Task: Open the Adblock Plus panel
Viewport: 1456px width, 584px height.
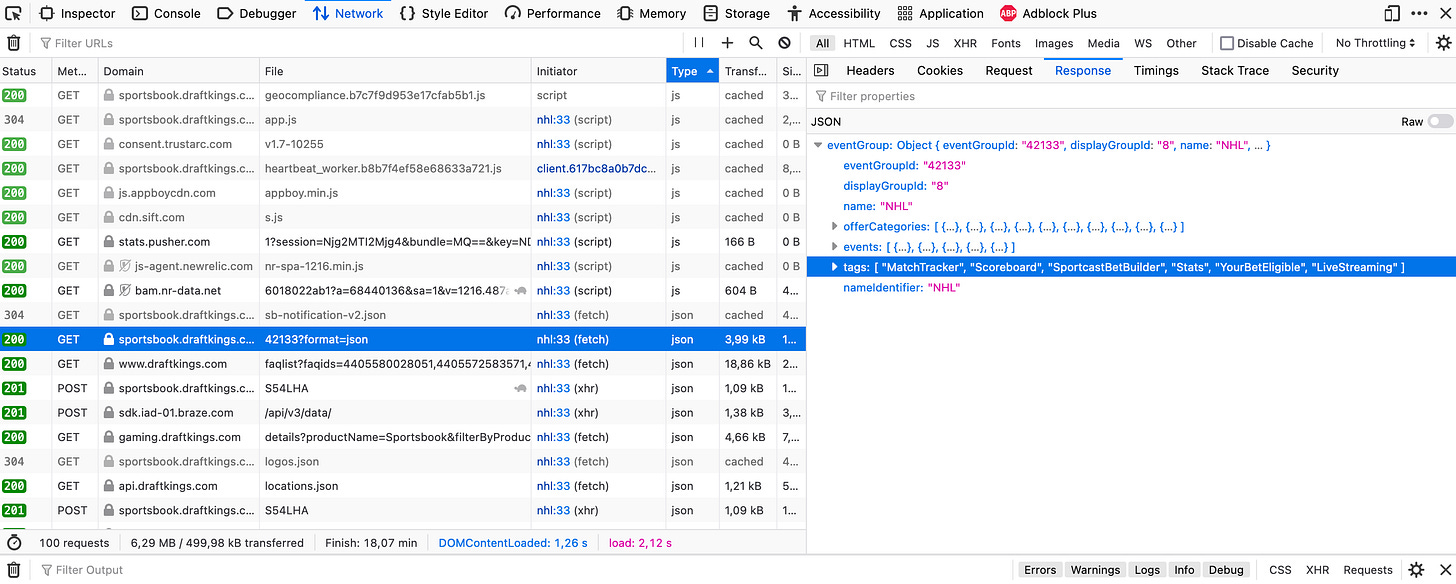Action: pyautogui.click(x=1048, y=13)
